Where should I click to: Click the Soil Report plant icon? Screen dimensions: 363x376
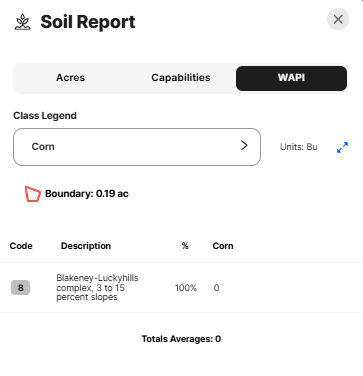(23, 22)
